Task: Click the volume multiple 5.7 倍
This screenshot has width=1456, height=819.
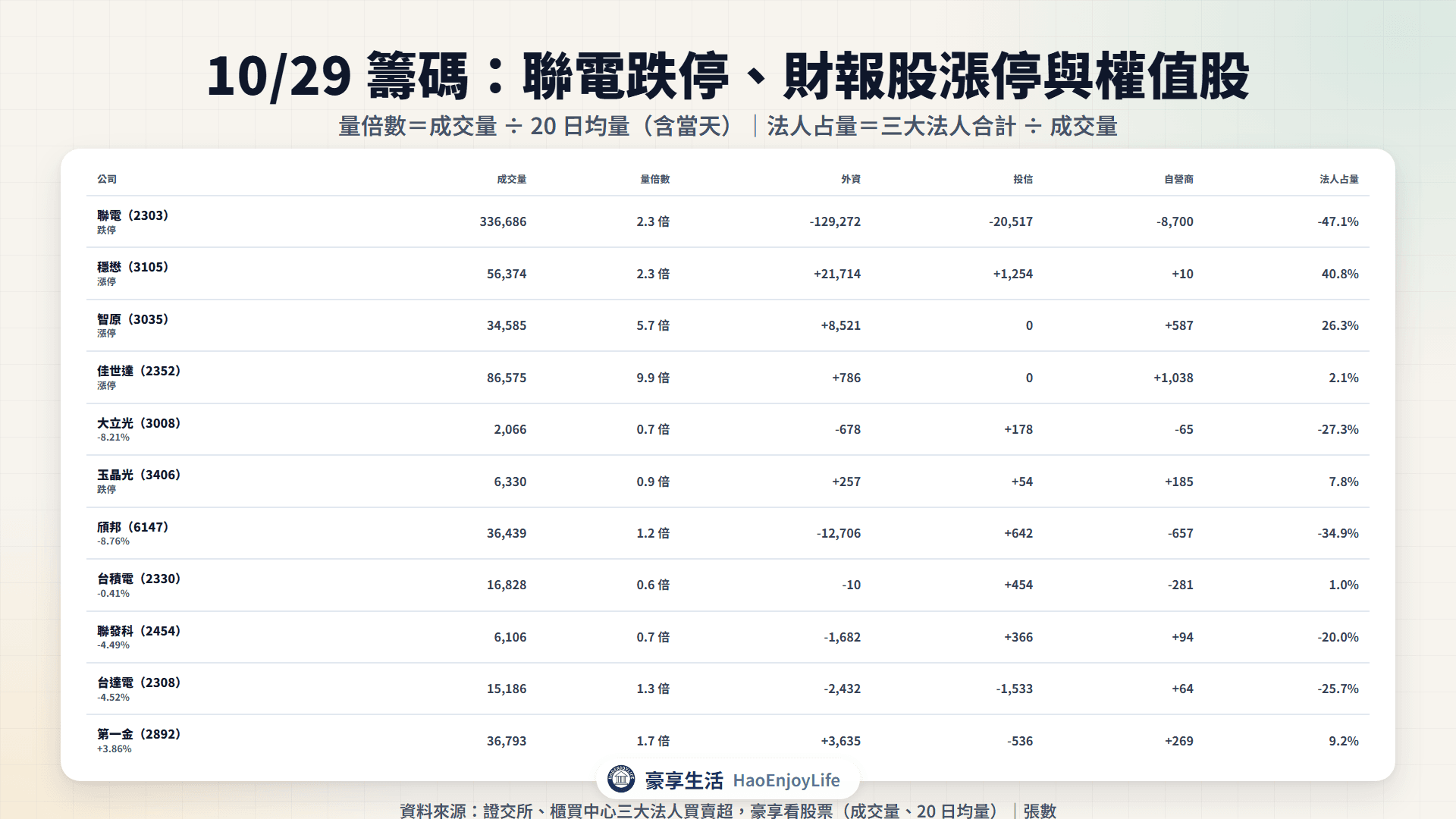Action: 653,325
